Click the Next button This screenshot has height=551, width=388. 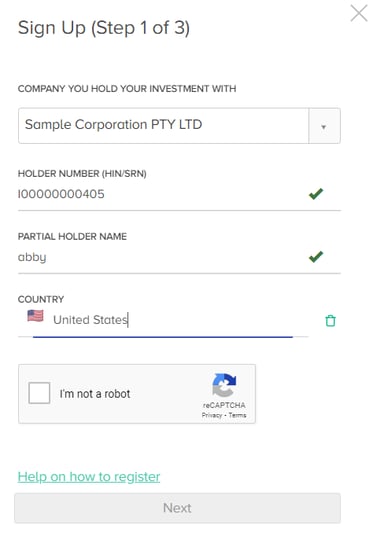[177, 508]
